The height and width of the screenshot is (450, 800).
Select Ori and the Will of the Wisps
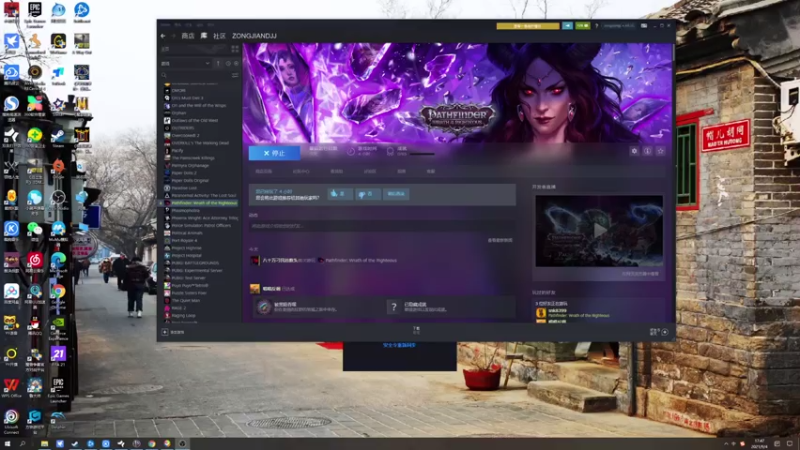coord(198,106)
